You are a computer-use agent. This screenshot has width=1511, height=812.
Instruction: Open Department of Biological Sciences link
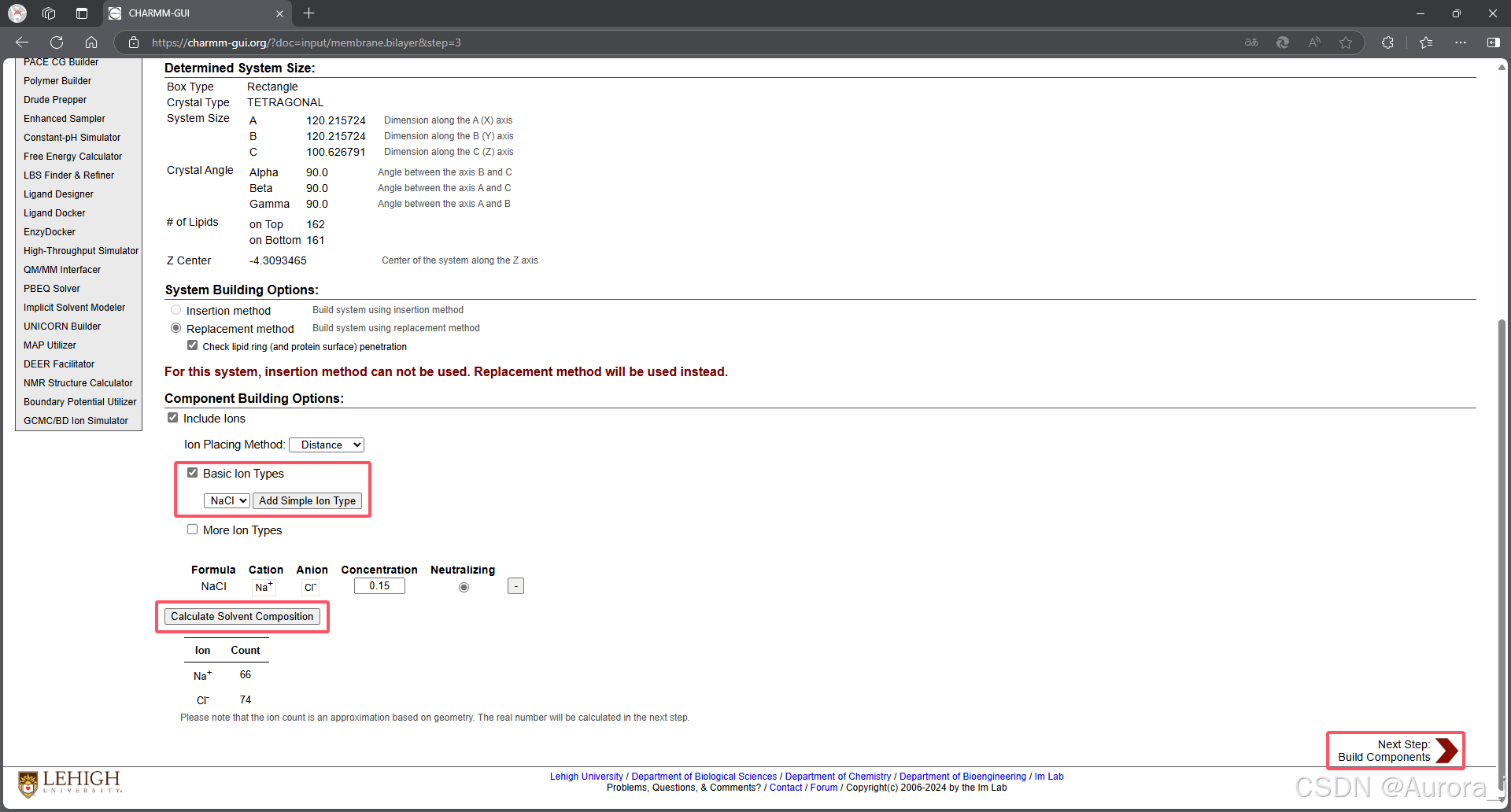[x=704, y=777]
